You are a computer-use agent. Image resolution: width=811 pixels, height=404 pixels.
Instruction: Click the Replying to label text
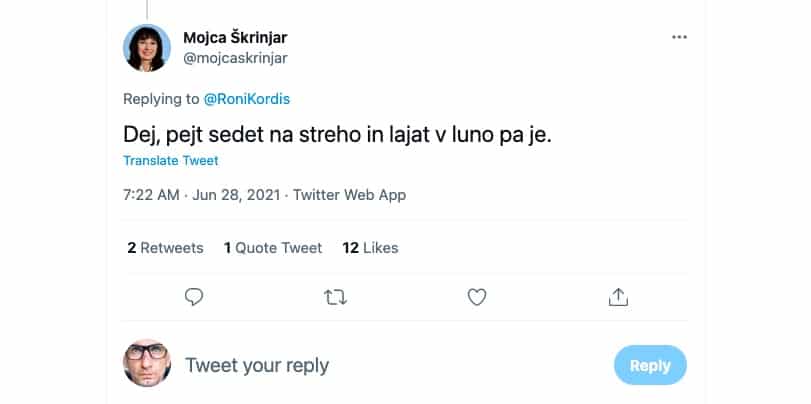click(x=161, y=100)
